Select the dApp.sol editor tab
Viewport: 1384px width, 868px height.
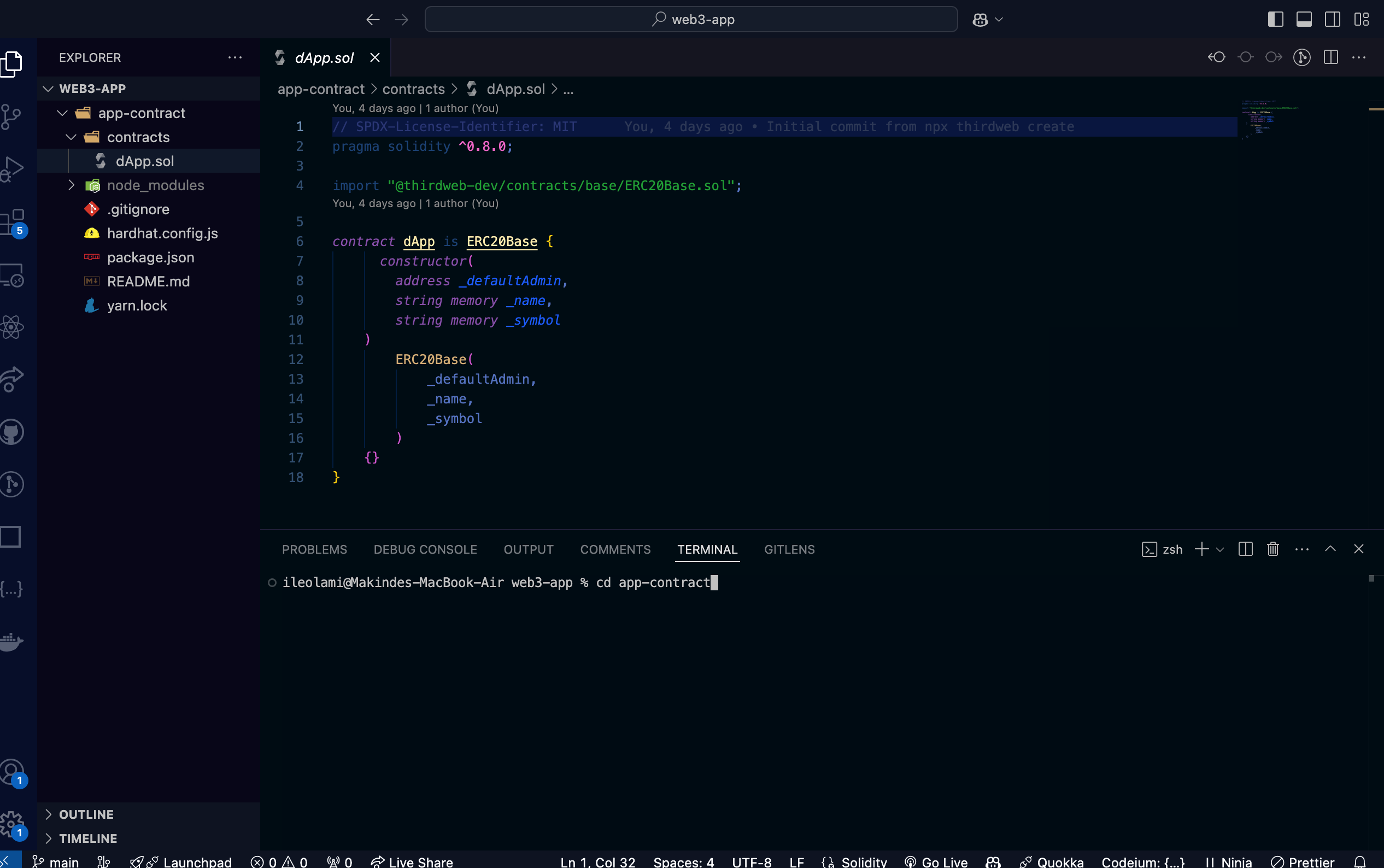324,57
